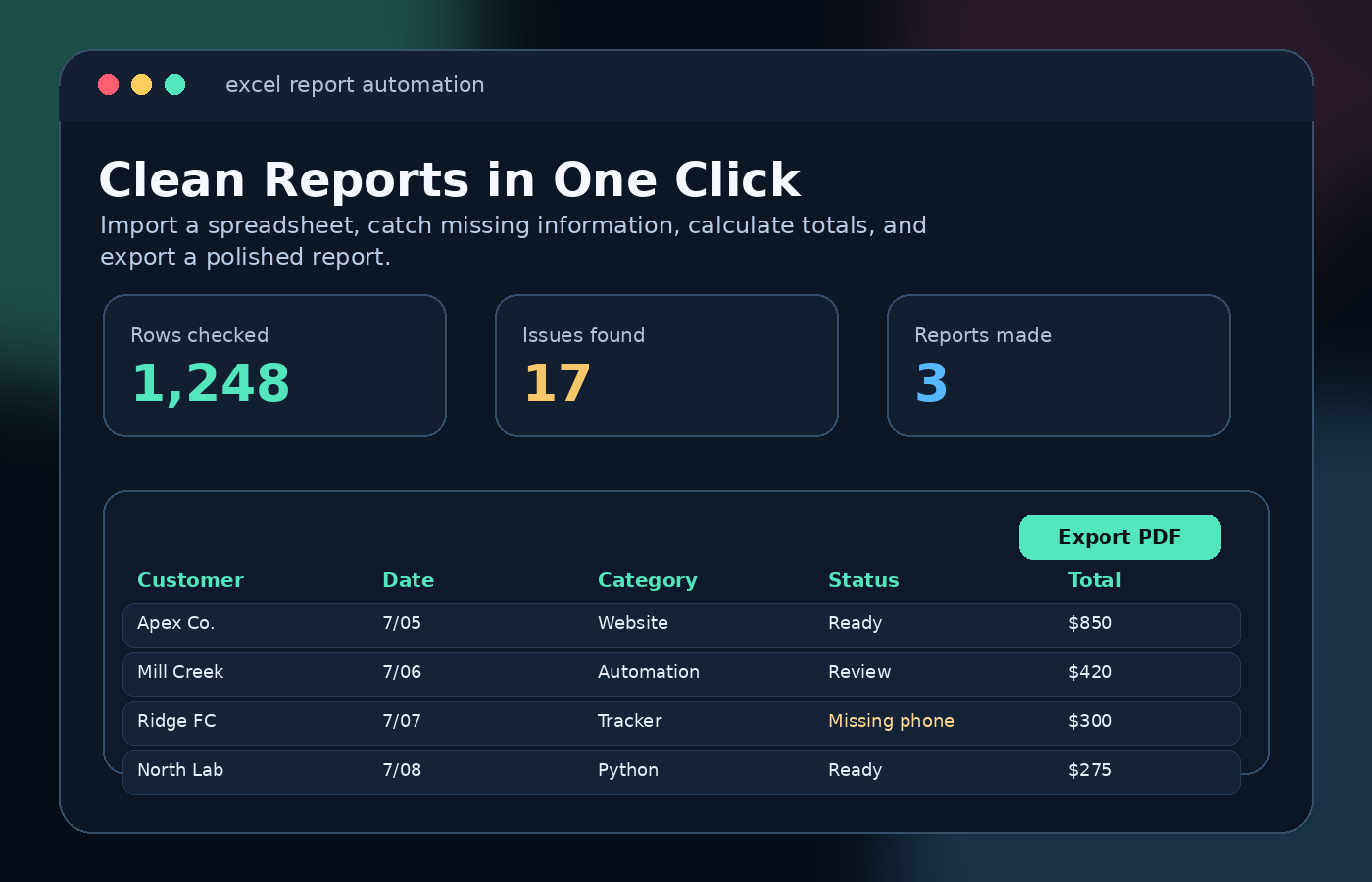Select the Total column header

pos(1095,580)
